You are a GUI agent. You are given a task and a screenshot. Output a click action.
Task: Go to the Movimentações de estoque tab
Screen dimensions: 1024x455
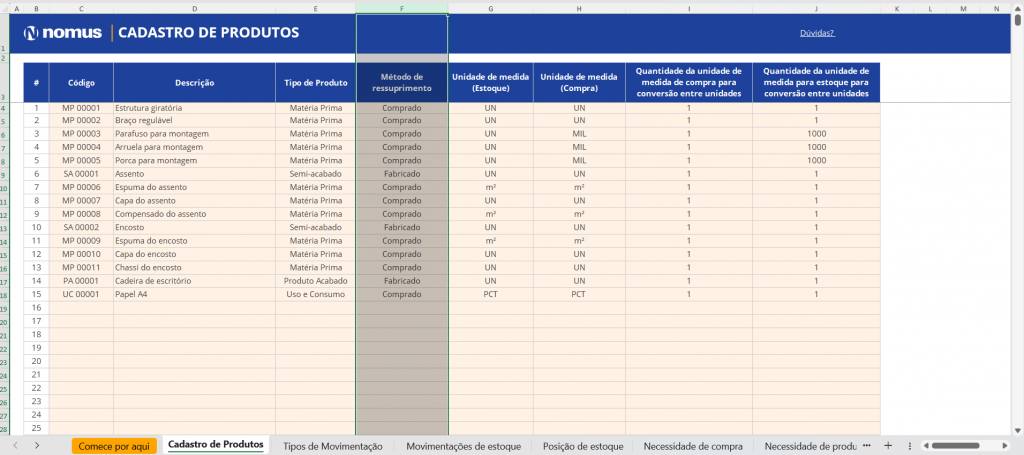point(463,446)
